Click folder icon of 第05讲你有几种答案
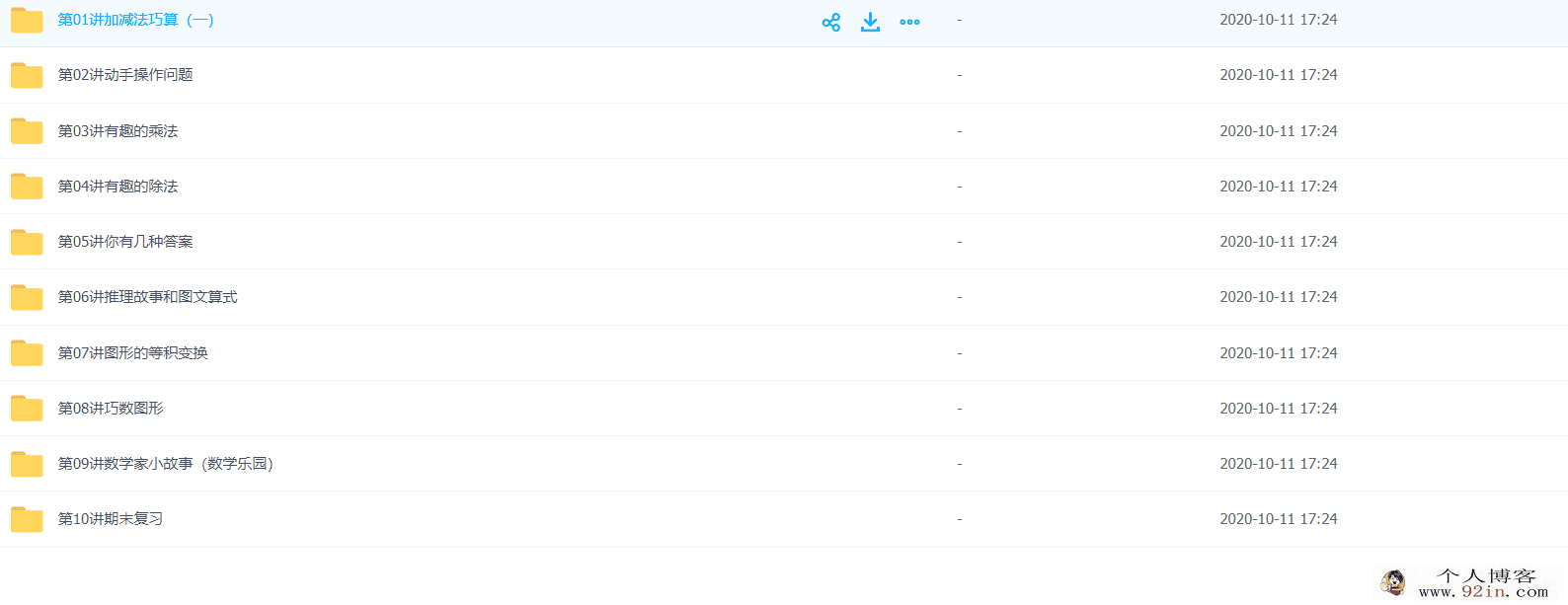Viewport: 1568px width, 605px height. [27, 242]
